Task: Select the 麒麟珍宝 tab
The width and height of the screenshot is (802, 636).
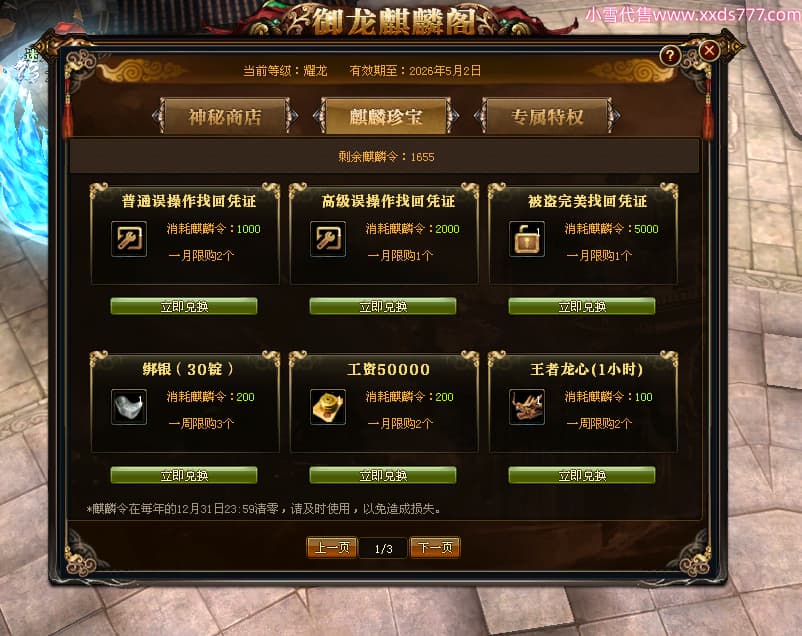Action: click(386, 117)
